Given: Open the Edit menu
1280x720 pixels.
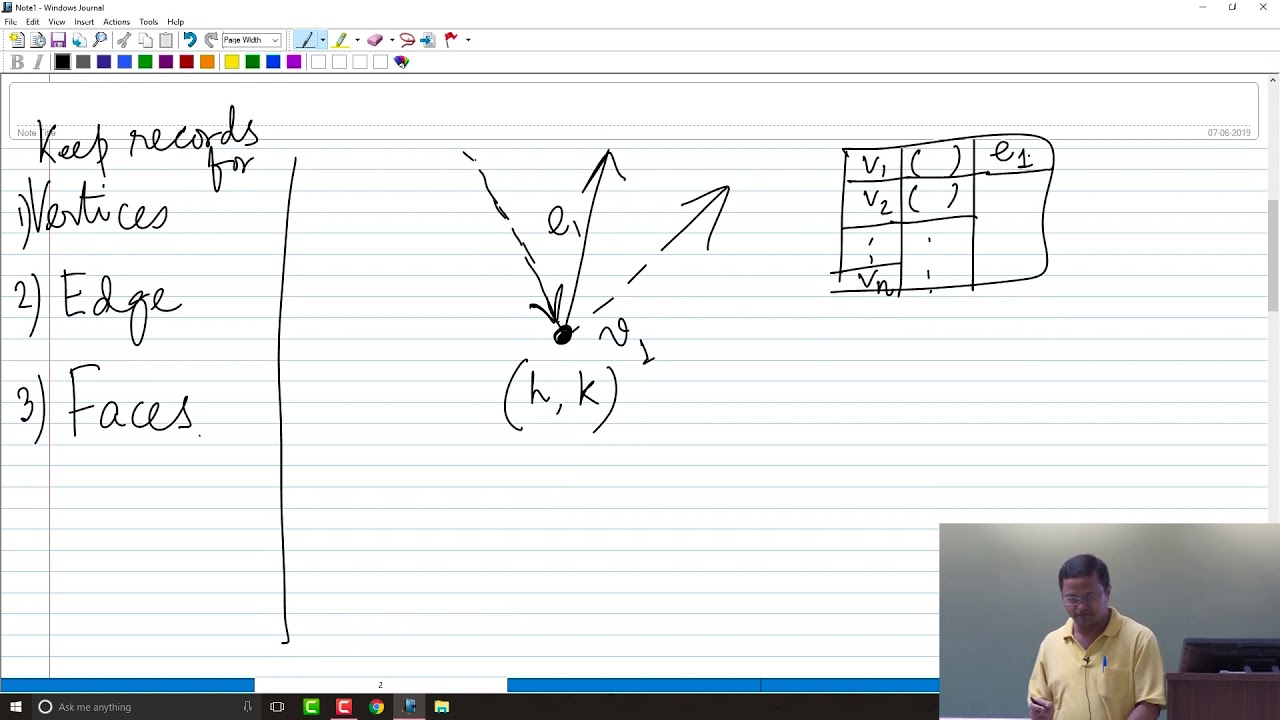Looking at the screenshot, I should 33,22.
